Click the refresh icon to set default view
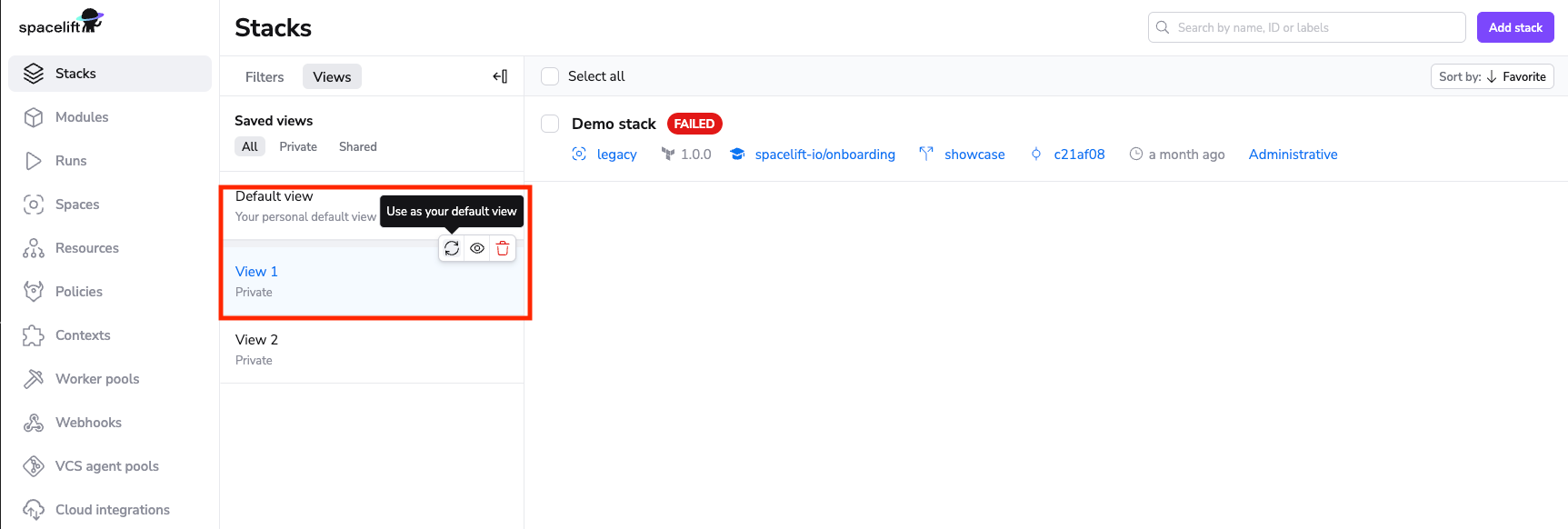 (452, 248)
